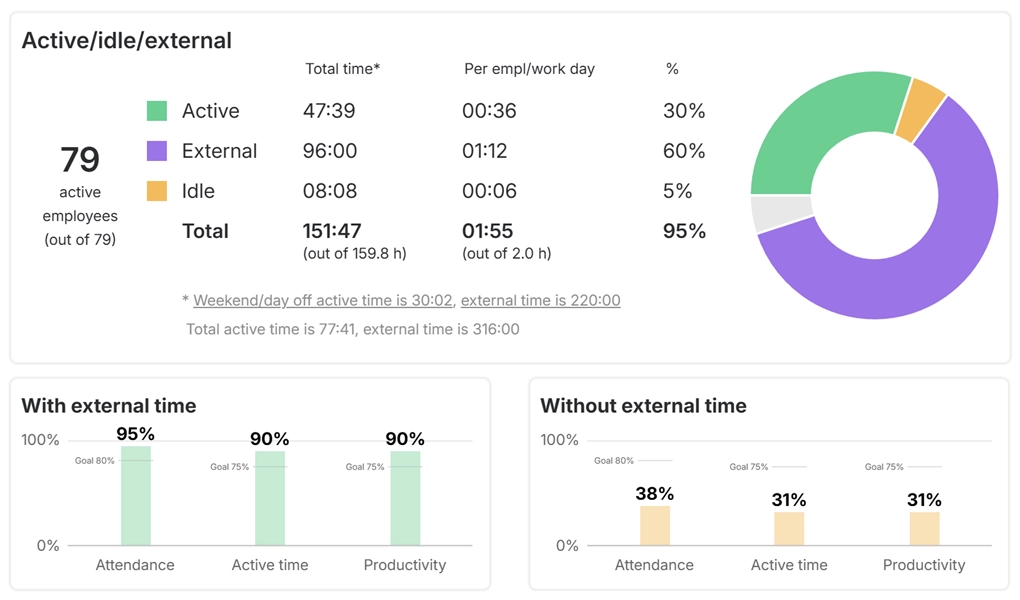Click the green Active legend swatch

[156, 111]
